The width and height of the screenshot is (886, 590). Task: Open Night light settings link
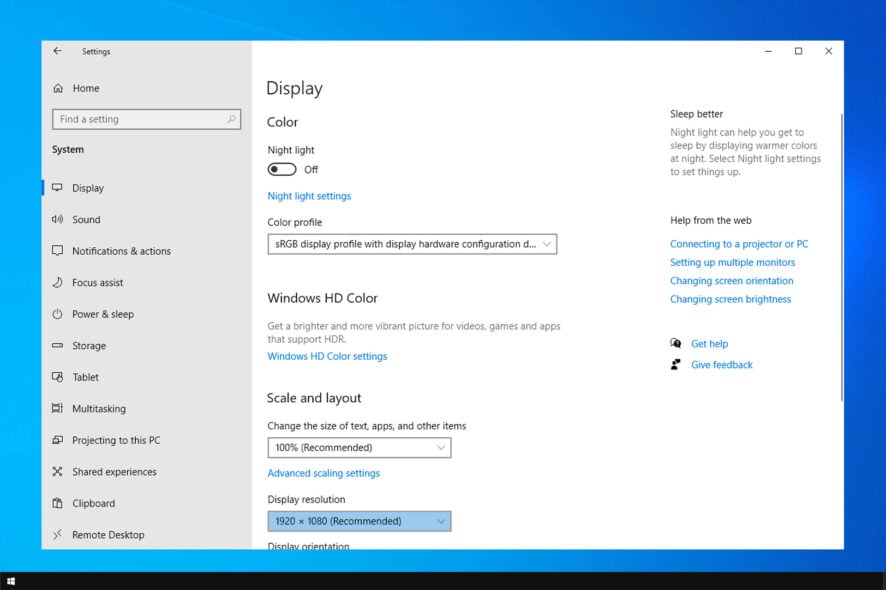tap(309, 196)
